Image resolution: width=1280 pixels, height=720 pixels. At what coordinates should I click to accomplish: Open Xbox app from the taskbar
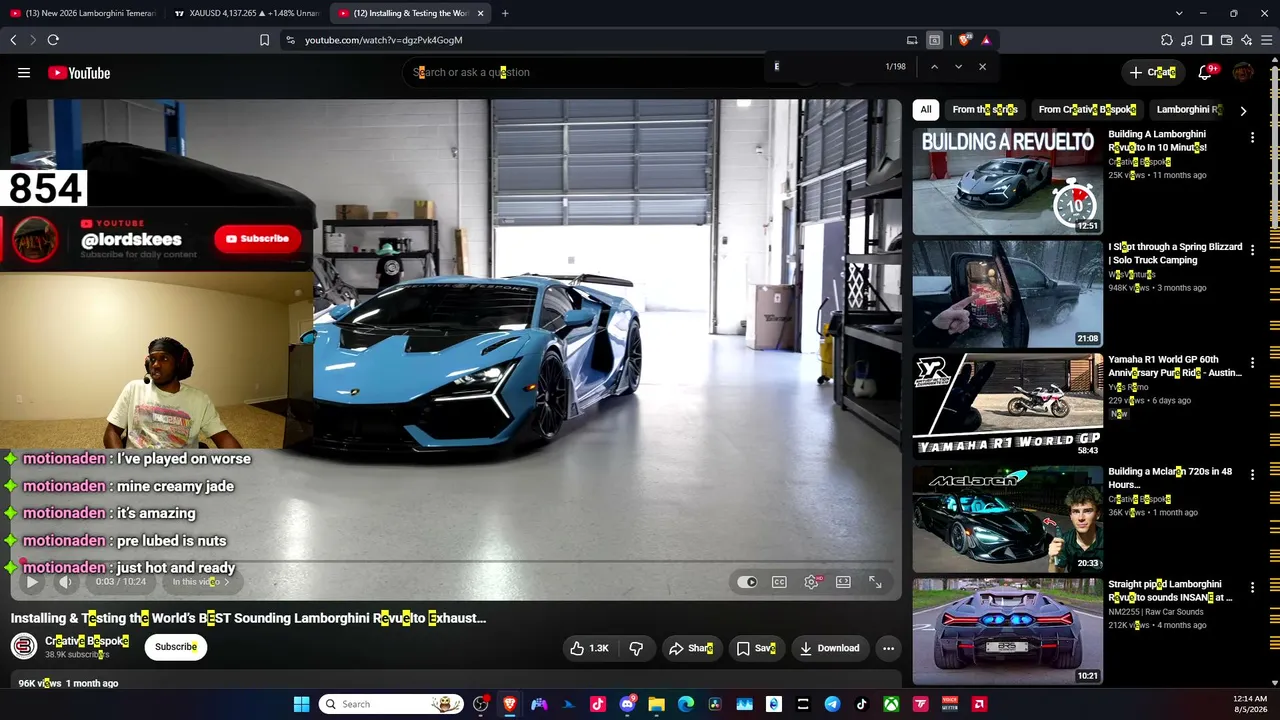point(891,704)
